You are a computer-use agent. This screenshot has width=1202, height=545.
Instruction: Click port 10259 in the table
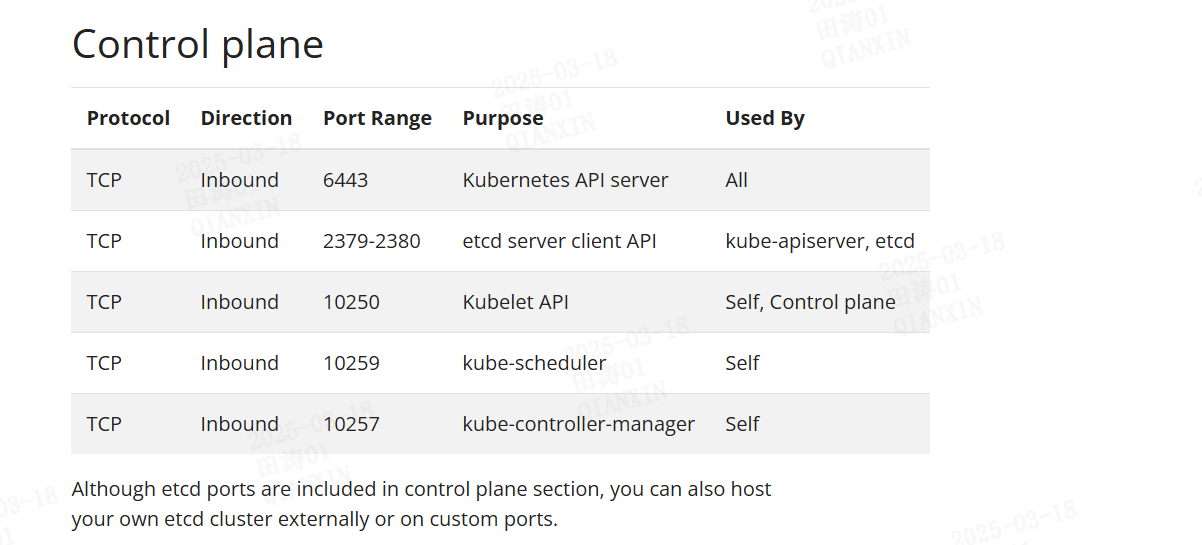pyautogui.click(x=351, y=363)
